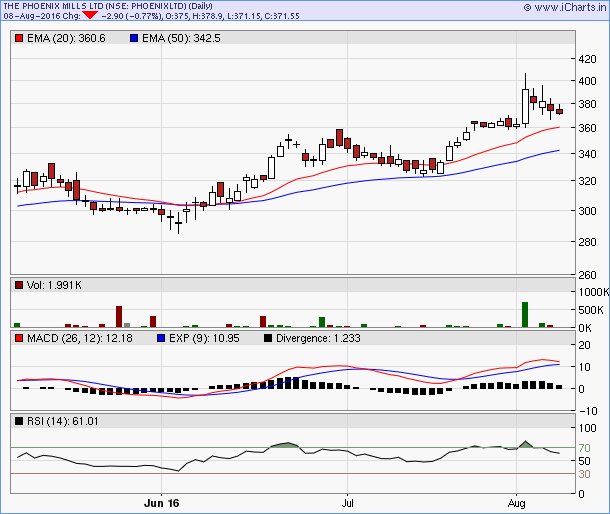
Task: Click the 380 price axis label
Action: [587, 104]
